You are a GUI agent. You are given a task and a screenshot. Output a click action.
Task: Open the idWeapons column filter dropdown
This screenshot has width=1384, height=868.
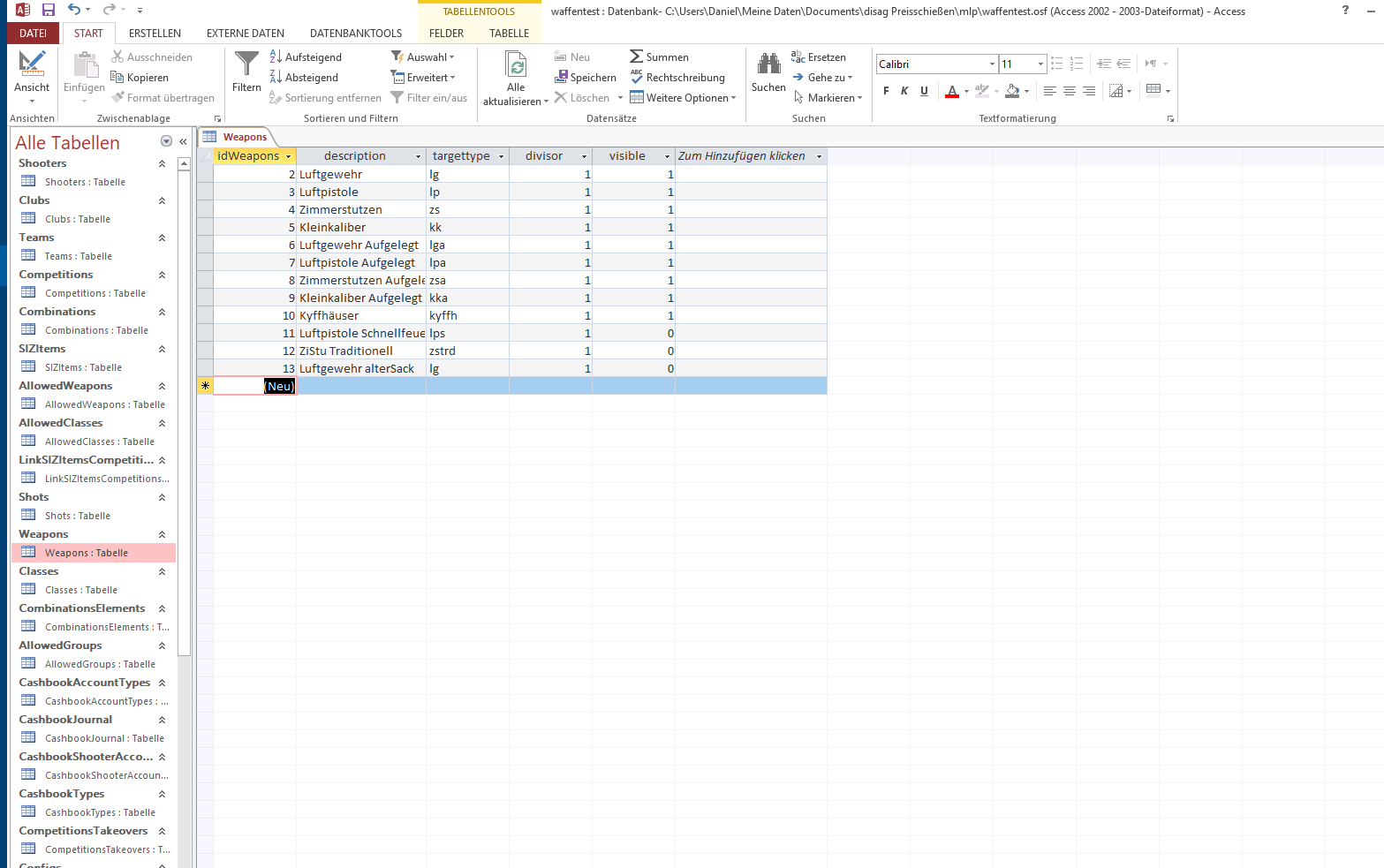[288, 156]
